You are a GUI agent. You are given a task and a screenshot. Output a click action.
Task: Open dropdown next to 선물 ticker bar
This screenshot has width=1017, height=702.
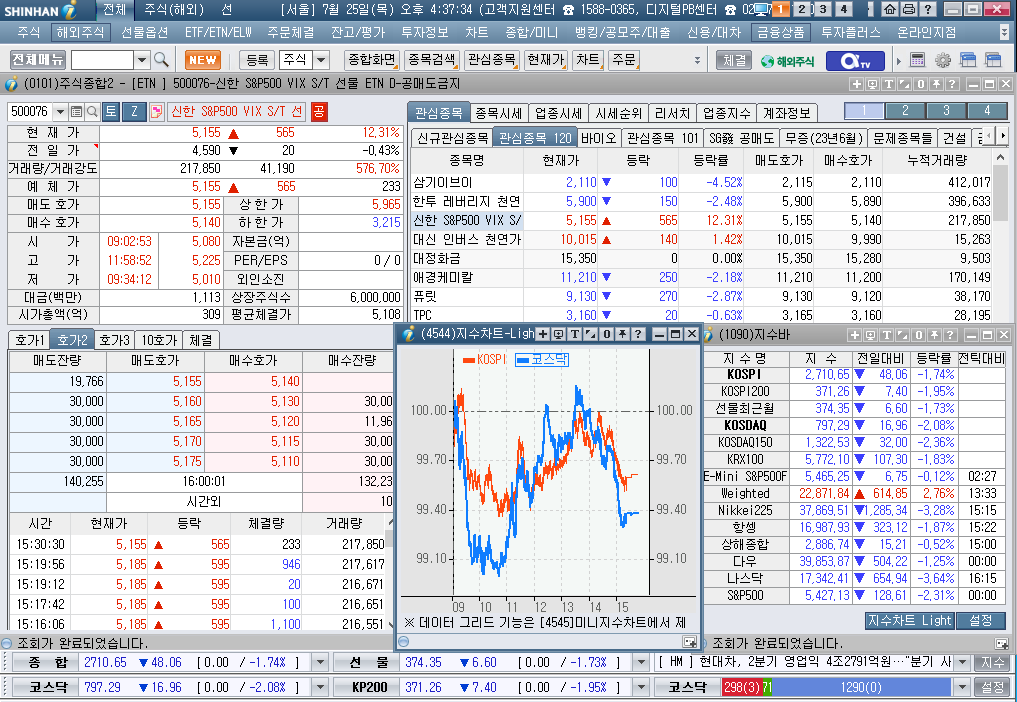click(x=641, y=662)
